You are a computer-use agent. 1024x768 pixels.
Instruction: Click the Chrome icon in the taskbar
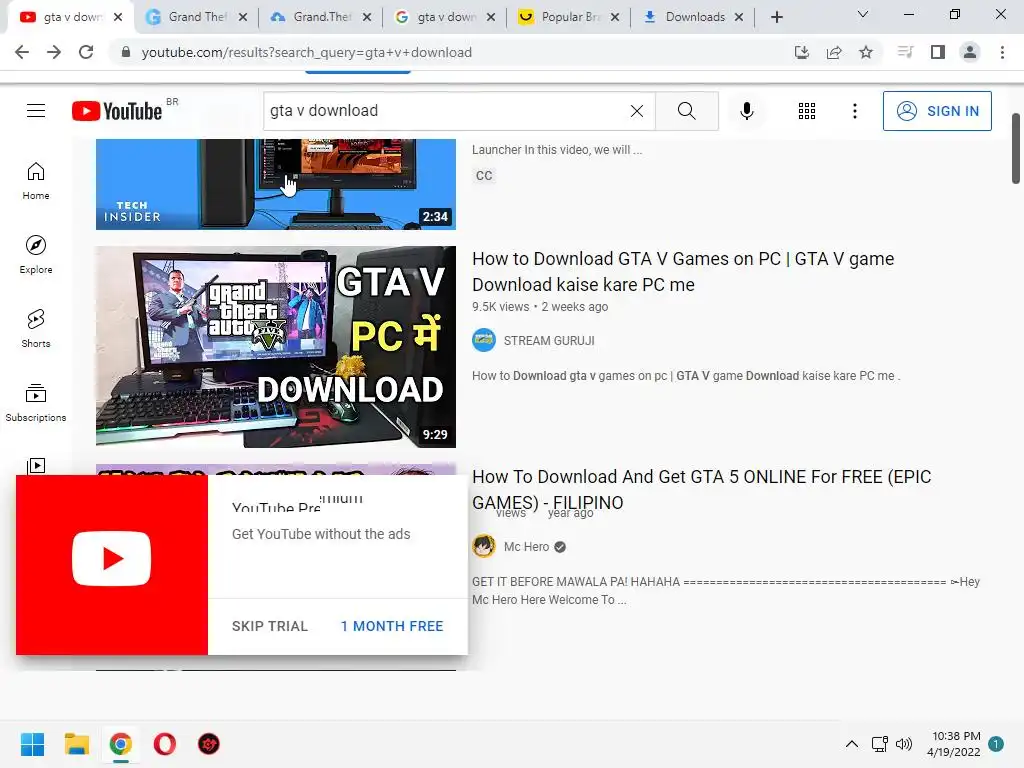tap(121, 744)
